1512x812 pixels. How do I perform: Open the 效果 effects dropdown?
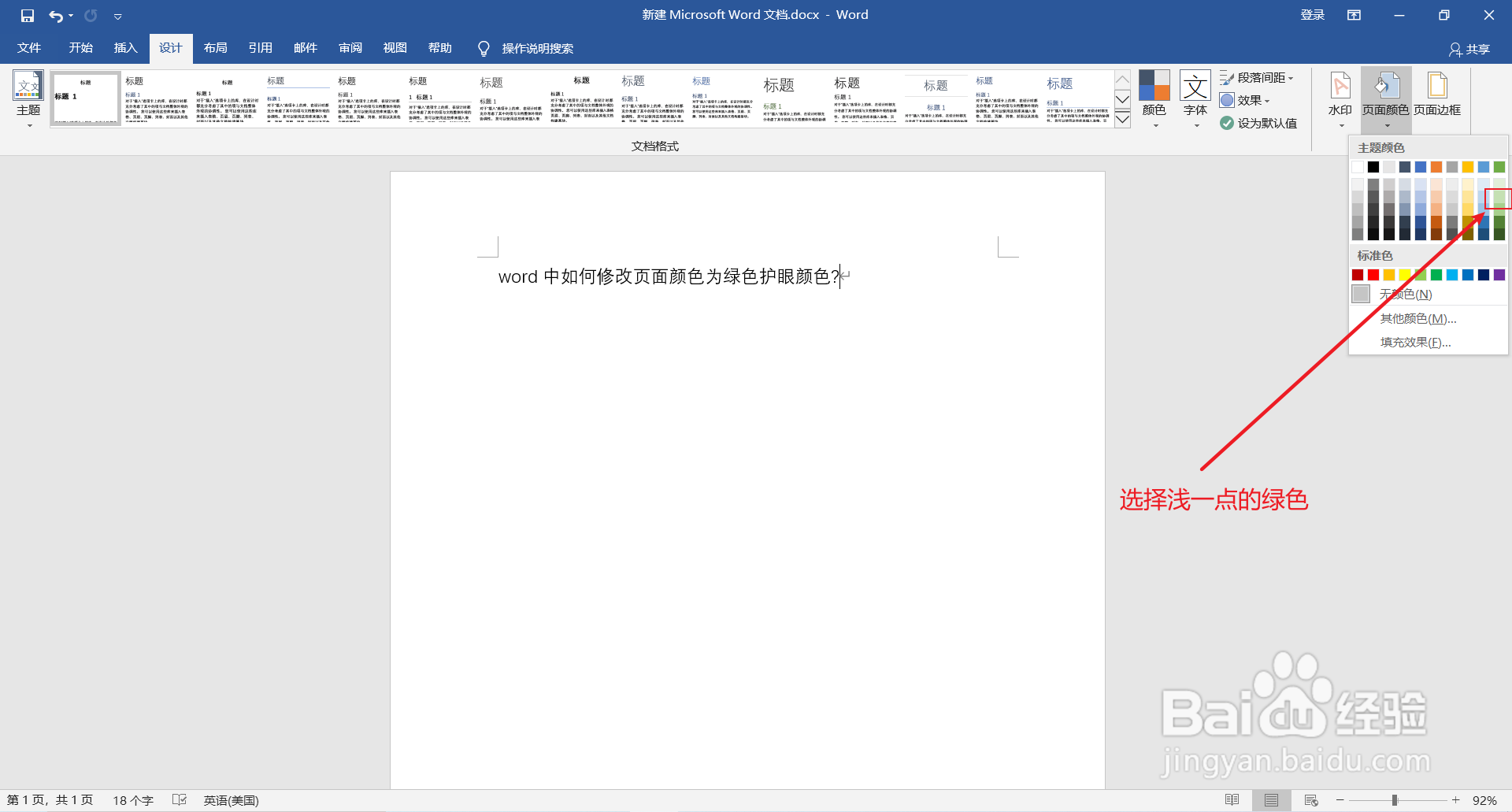[x=1245, y=100]
